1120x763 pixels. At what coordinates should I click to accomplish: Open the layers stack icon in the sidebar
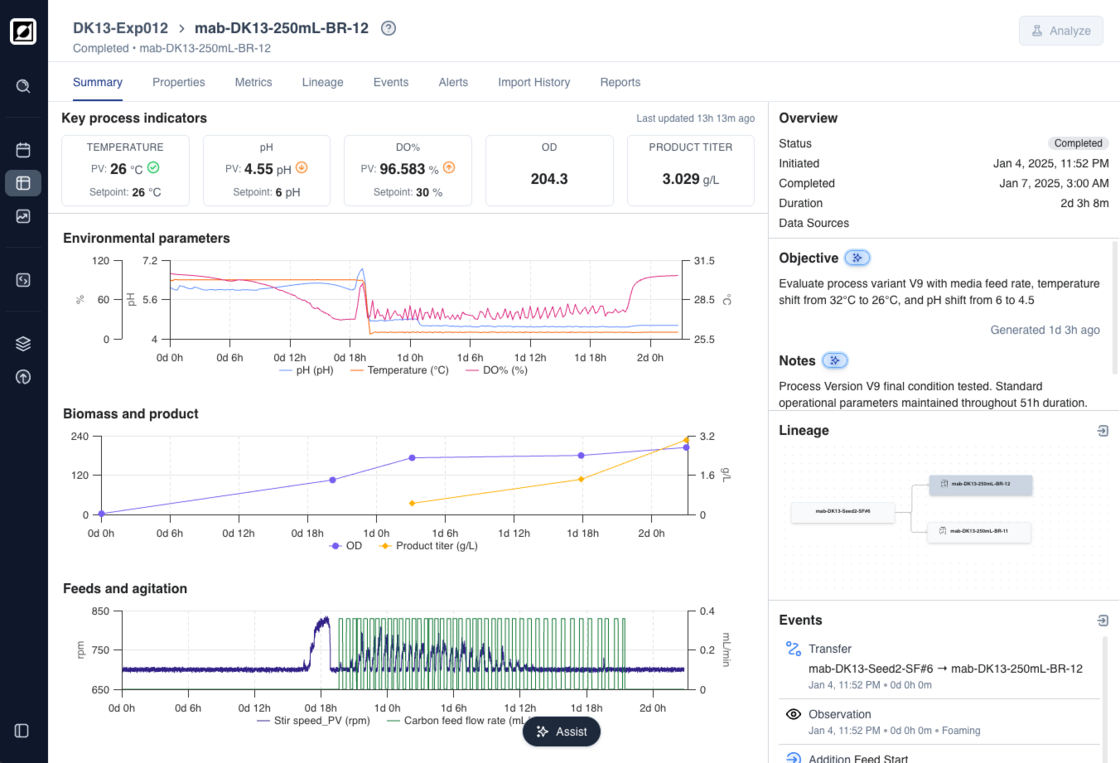point(23,344)
